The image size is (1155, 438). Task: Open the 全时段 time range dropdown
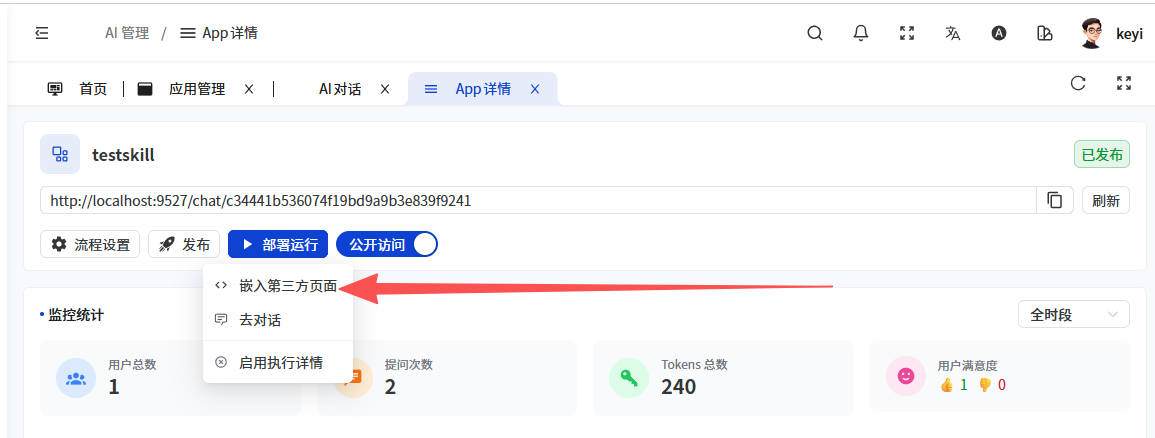1073,314
